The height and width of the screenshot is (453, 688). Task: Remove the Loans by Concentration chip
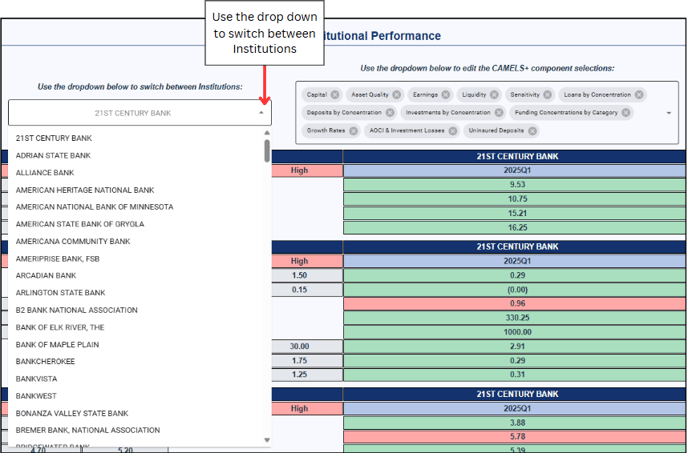[639, 94]
